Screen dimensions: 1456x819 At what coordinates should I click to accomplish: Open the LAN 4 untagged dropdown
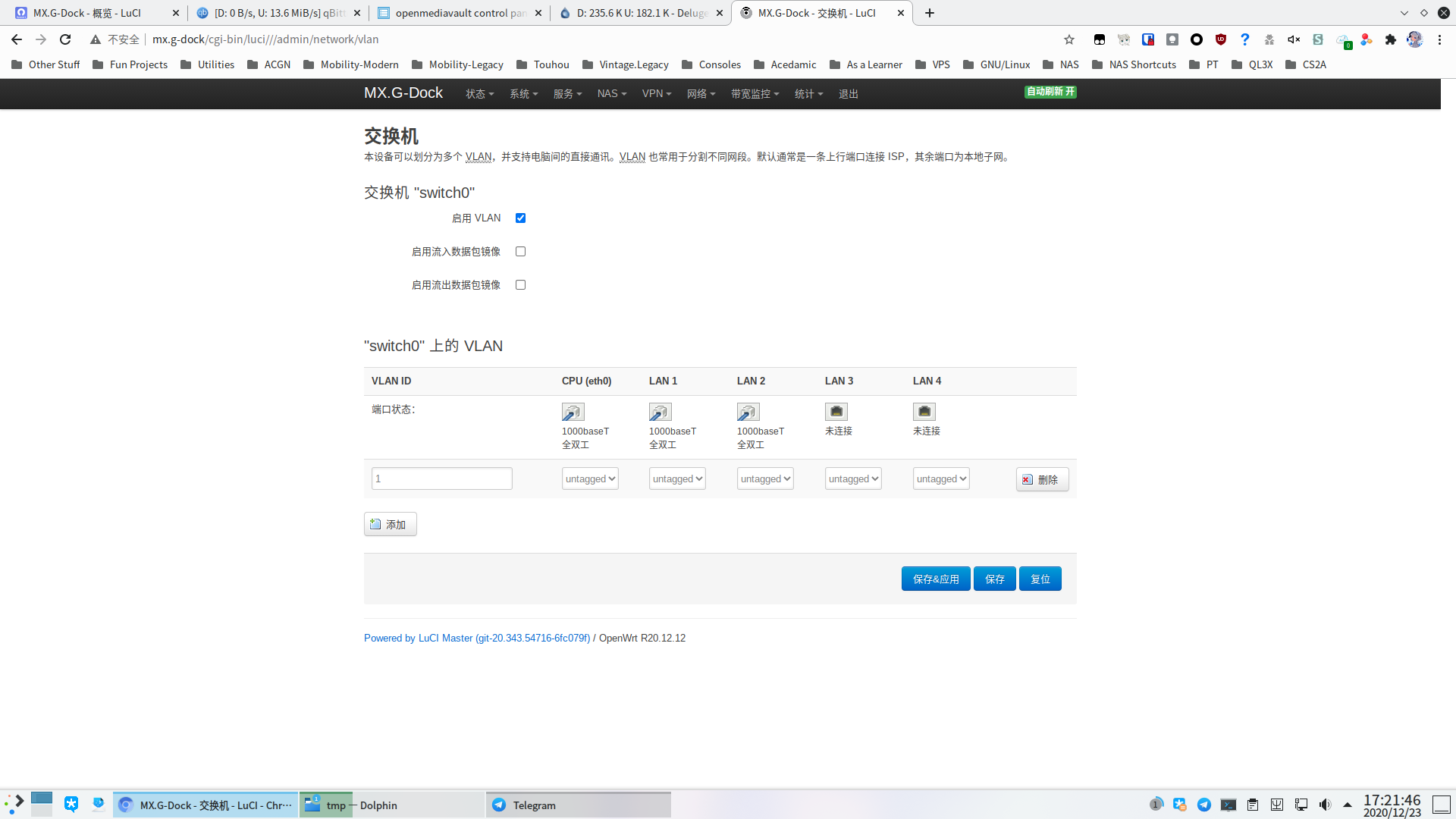[940, 479]
